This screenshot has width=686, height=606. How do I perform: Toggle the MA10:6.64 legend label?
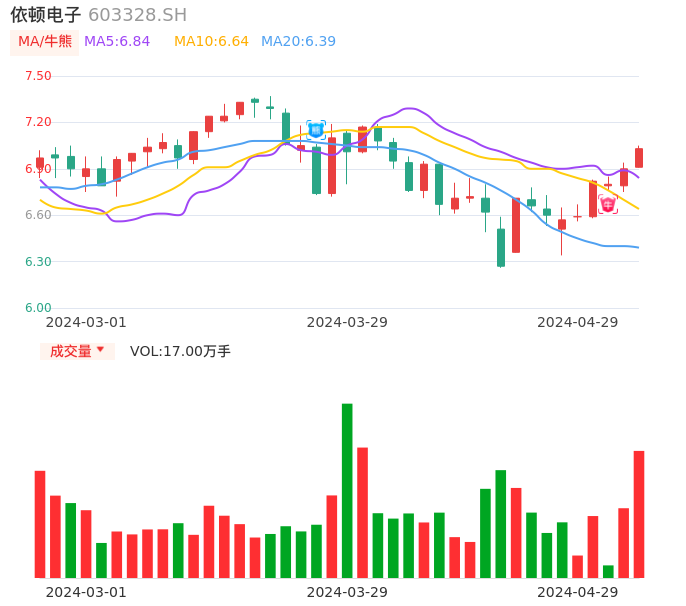click(211, 42)
